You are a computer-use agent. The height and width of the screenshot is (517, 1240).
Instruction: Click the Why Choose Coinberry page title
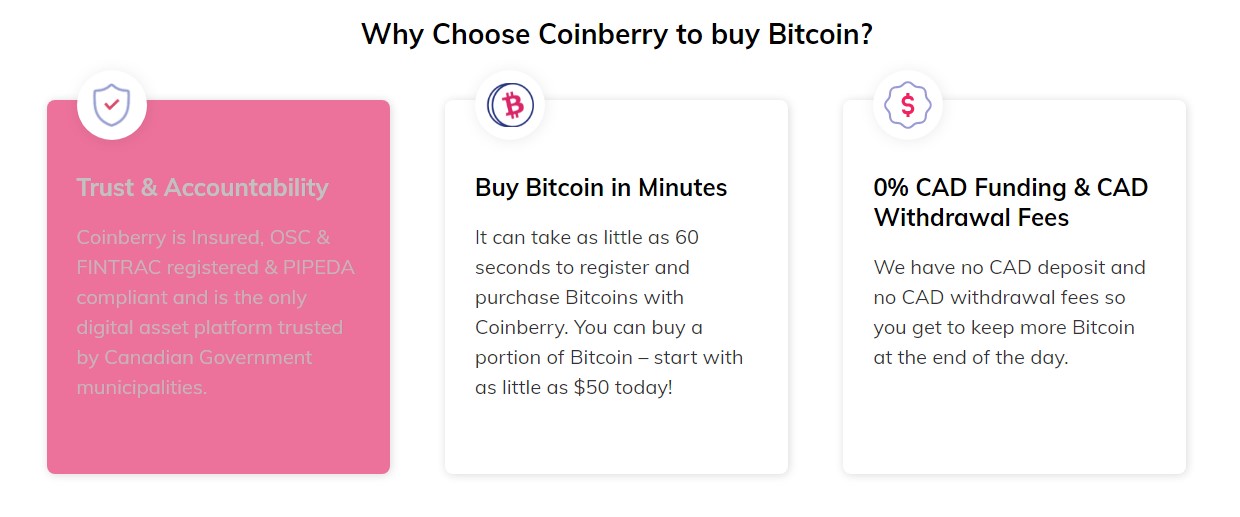pos(617,34)
